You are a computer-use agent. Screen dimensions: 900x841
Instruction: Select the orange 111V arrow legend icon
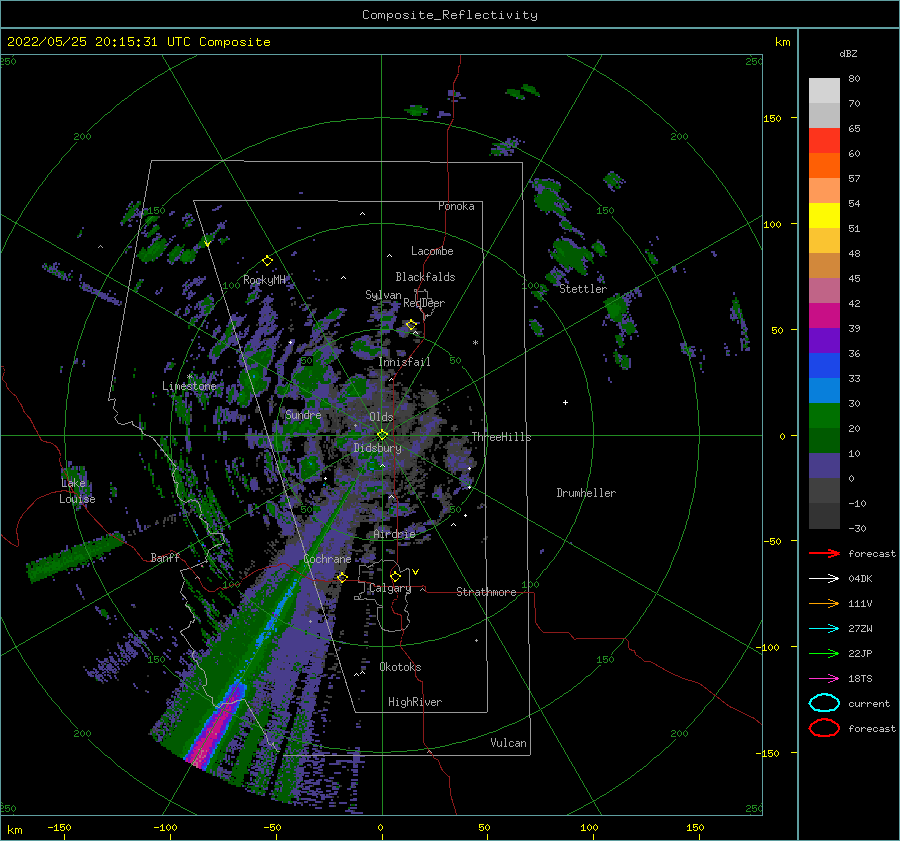824,603
